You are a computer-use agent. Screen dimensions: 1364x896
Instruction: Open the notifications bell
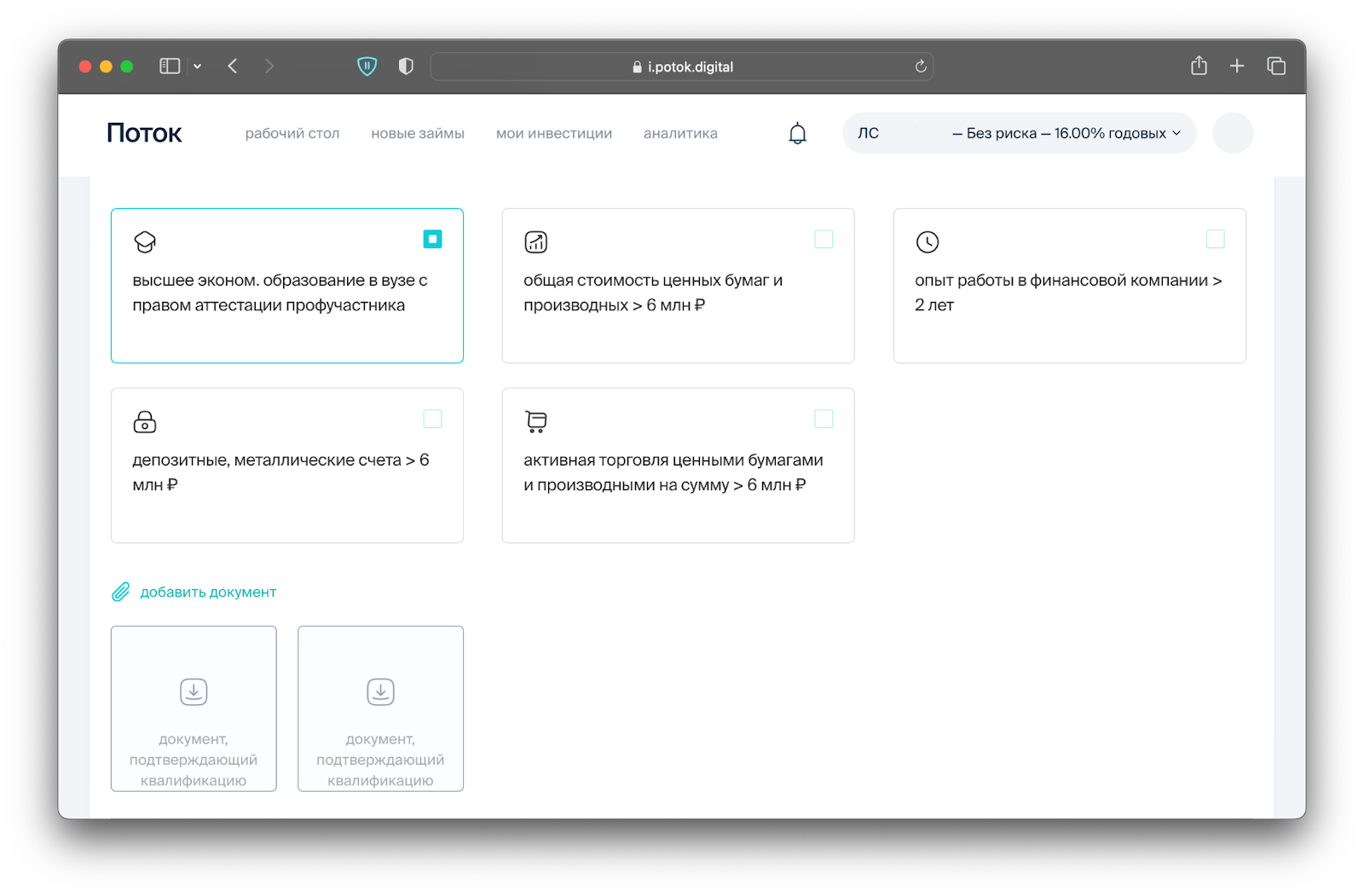click(x=797, y=133)
